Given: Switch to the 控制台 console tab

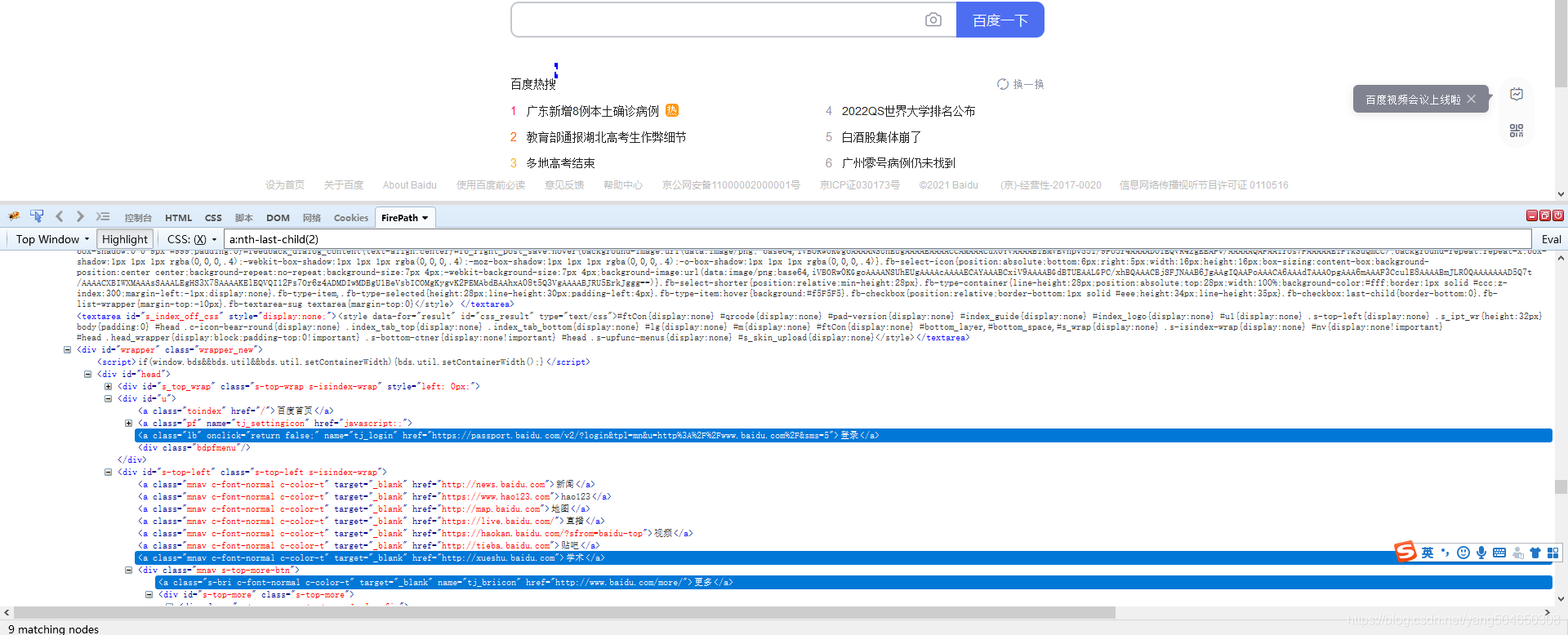Looking at the screenshot, I should (x=138, y=218).
